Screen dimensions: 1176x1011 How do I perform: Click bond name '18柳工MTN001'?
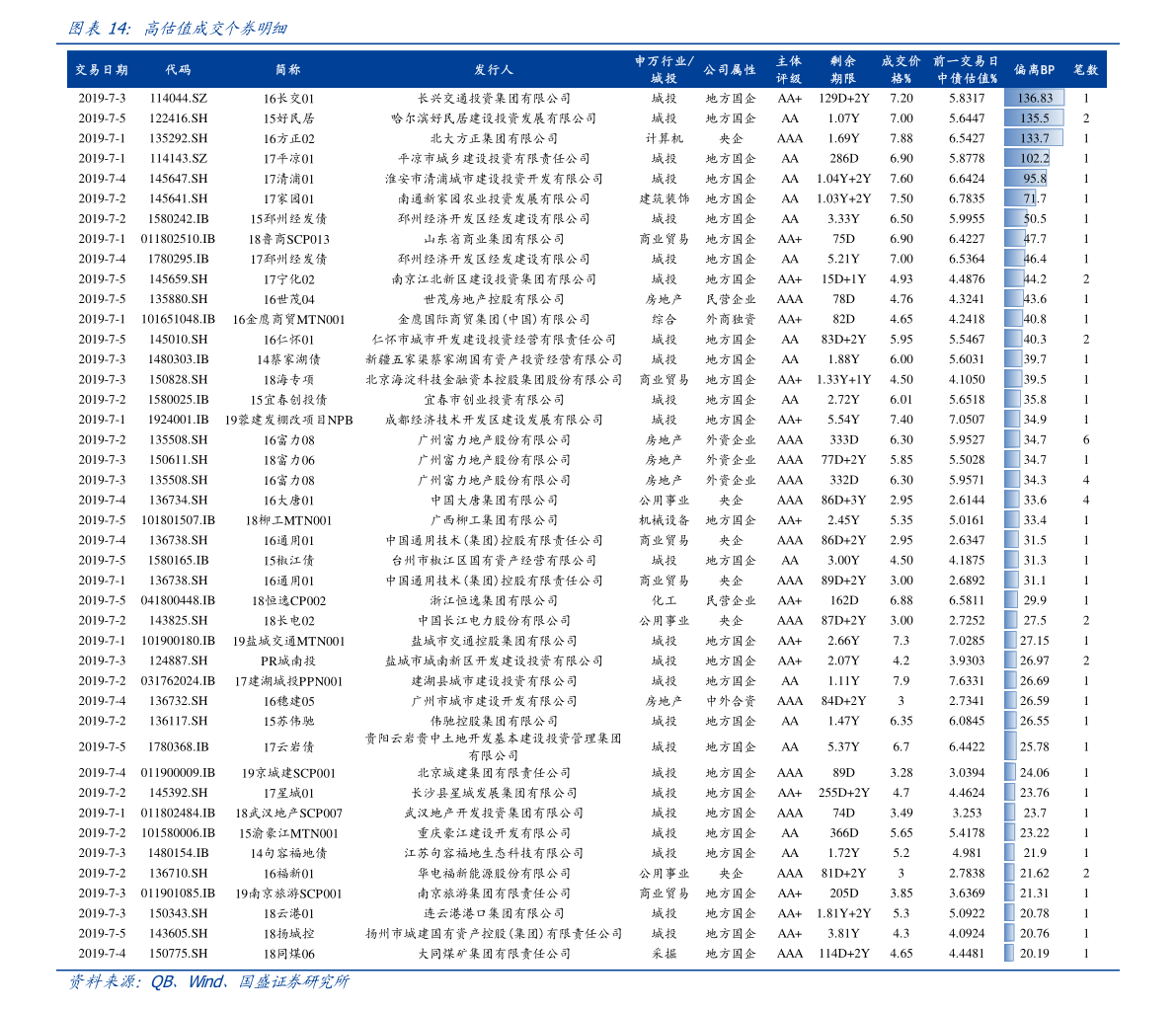pyautogui.click(x=288, y=520)
